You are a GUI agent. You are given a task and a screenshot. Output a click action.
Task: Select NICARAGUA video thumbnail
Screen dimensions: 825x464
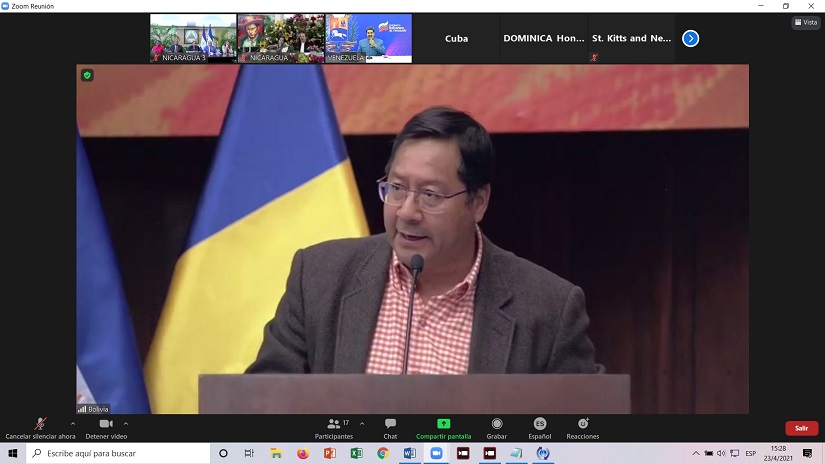[x=281, y=38]
